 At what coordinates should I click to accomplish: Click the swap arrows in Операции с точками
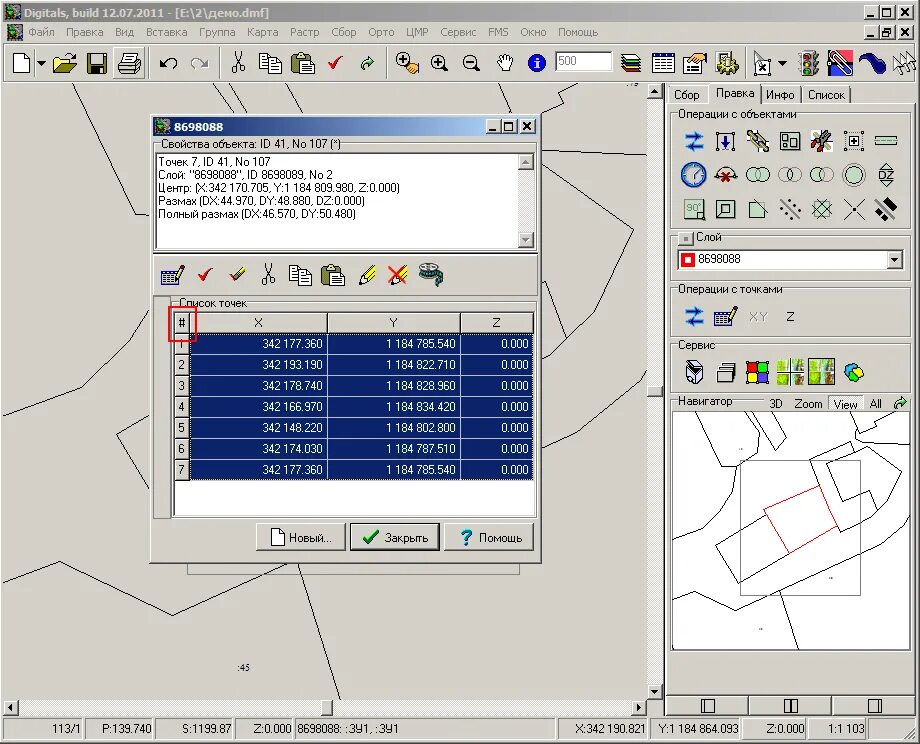tap(694, 317)
